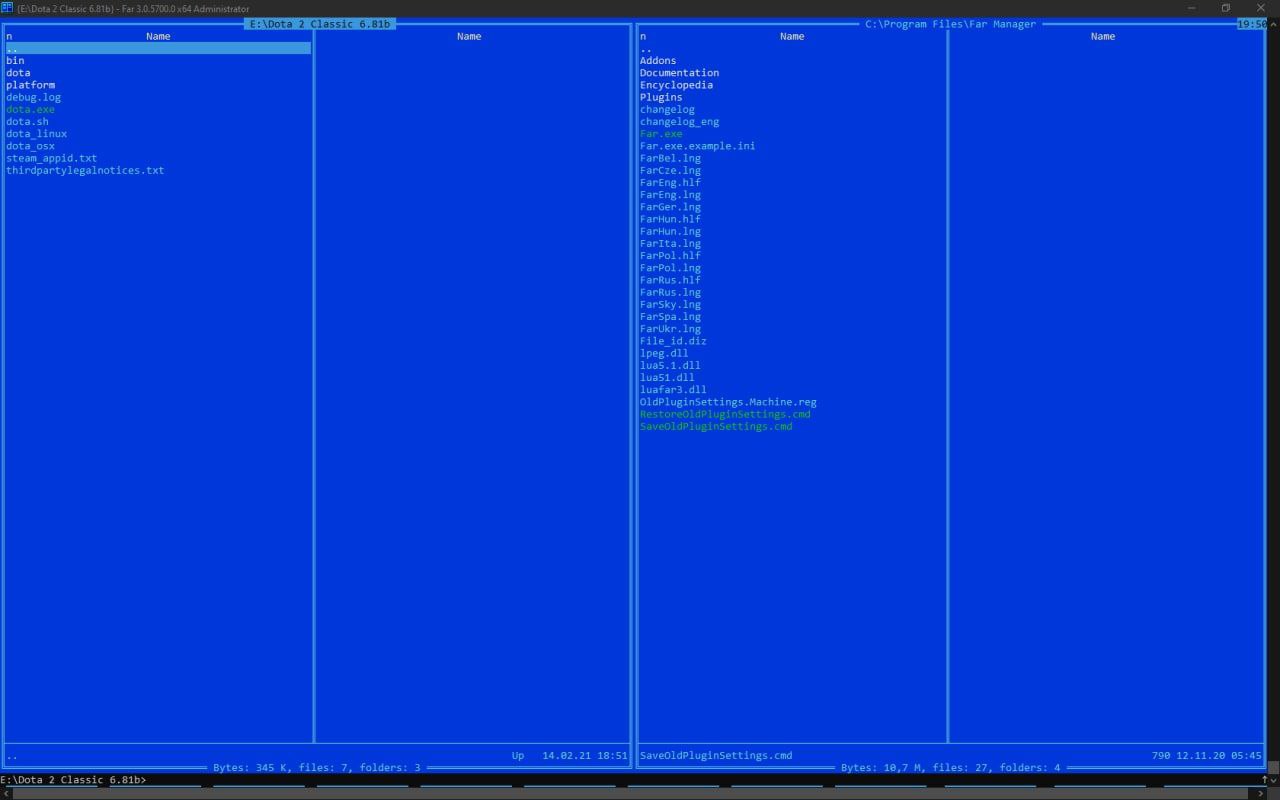This screenshot has height=800, width=1280.
Task: Click the 19:50 clock in the corner
Action: 1251,24
